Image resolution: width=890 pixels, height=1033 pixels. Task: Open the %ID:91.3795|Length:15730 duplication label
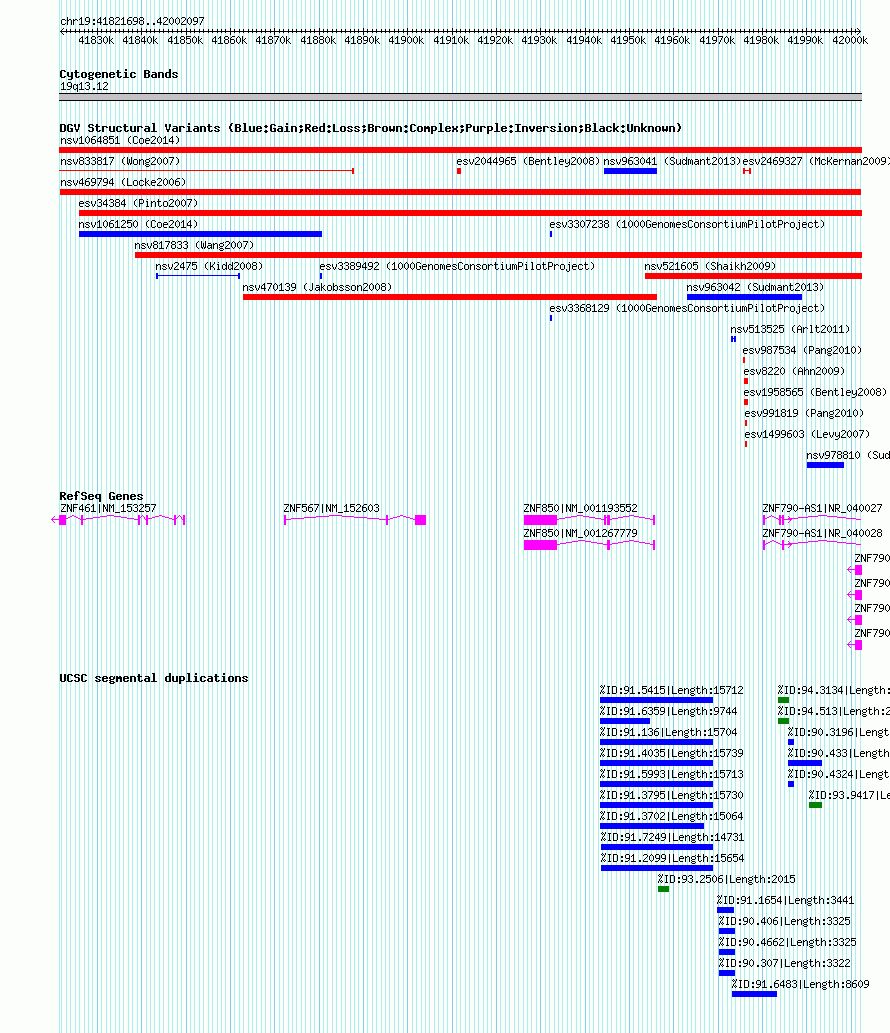tap(671, 796)
